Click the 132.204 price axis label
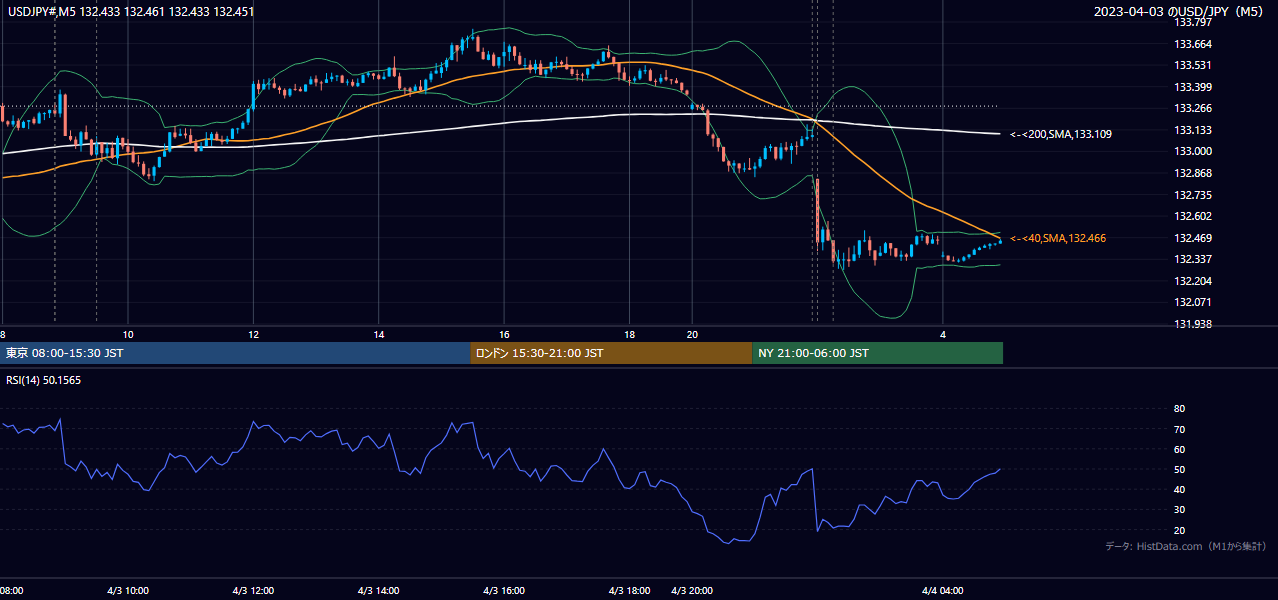 (1192, 281)
